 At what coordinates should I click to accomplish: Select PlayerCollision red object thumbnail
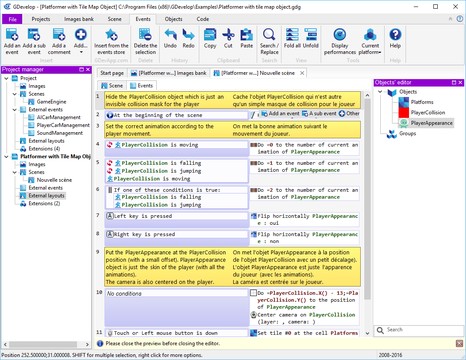(x=404, y=112)
